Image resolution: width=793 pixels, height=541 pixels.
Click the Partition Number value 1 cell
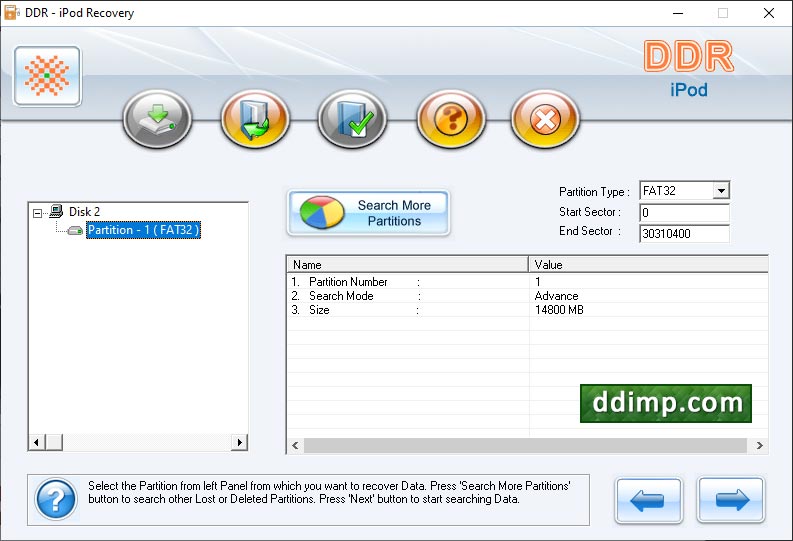(x=538, y=282)
